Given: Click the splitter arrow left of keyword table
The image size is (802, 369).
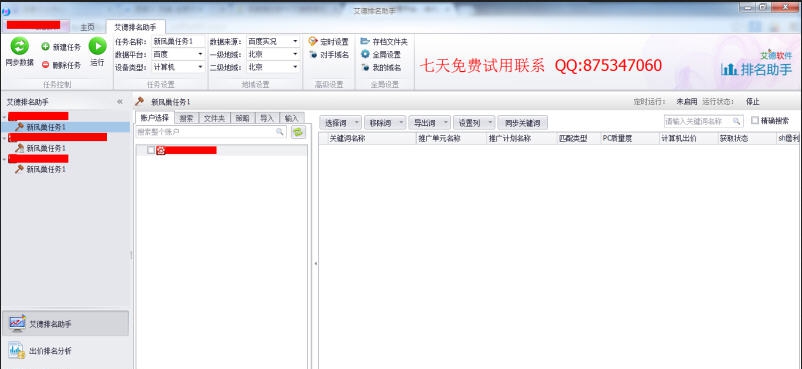Looking at the screenshot, I should (315, 264).
